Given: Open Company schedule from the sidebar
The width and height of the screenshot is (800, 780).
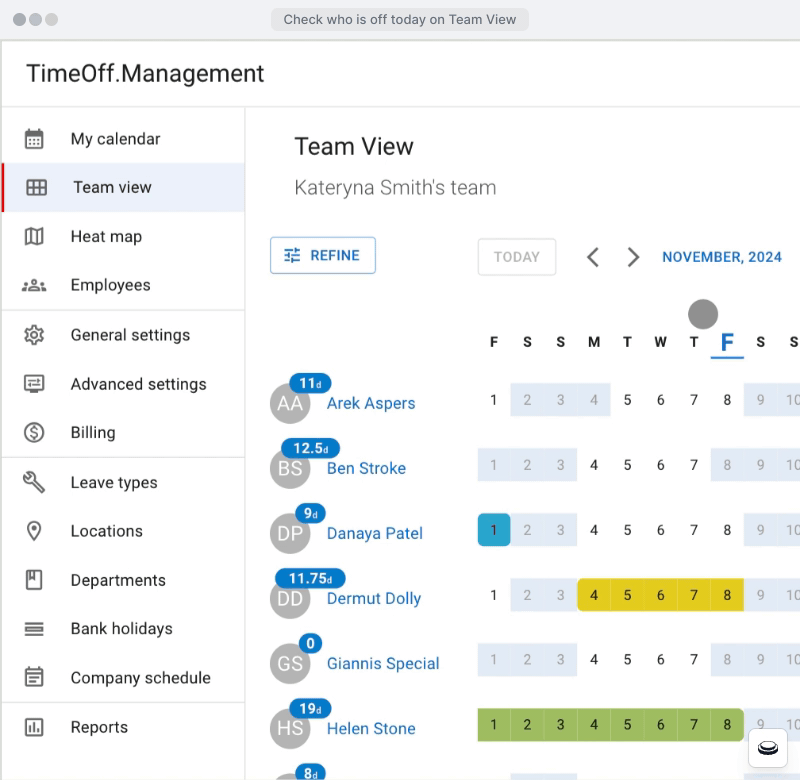Looking at the screenshot, I should click(x=140, y=678).
